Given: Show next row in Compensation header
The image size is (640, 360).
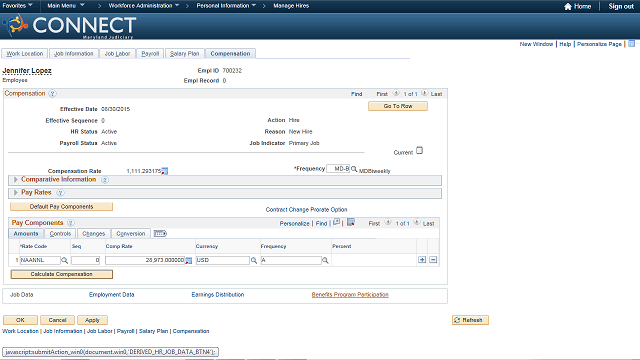Looking at the screenshot, I should 424,93.
